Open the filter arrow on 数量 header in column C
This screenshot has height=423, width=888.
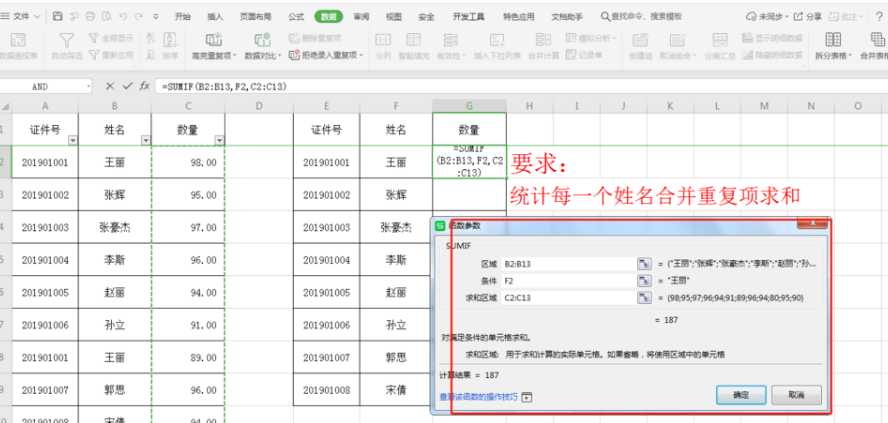(x=219, y=140)
